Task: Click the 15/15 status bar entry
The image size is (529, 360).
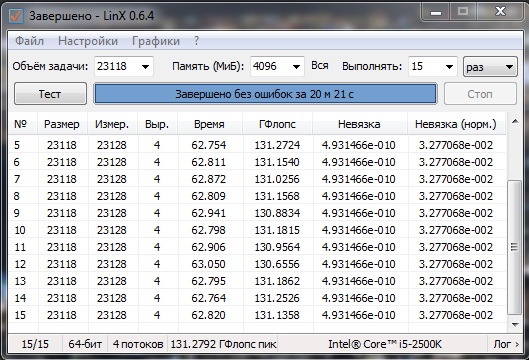Action: (35, 344)
